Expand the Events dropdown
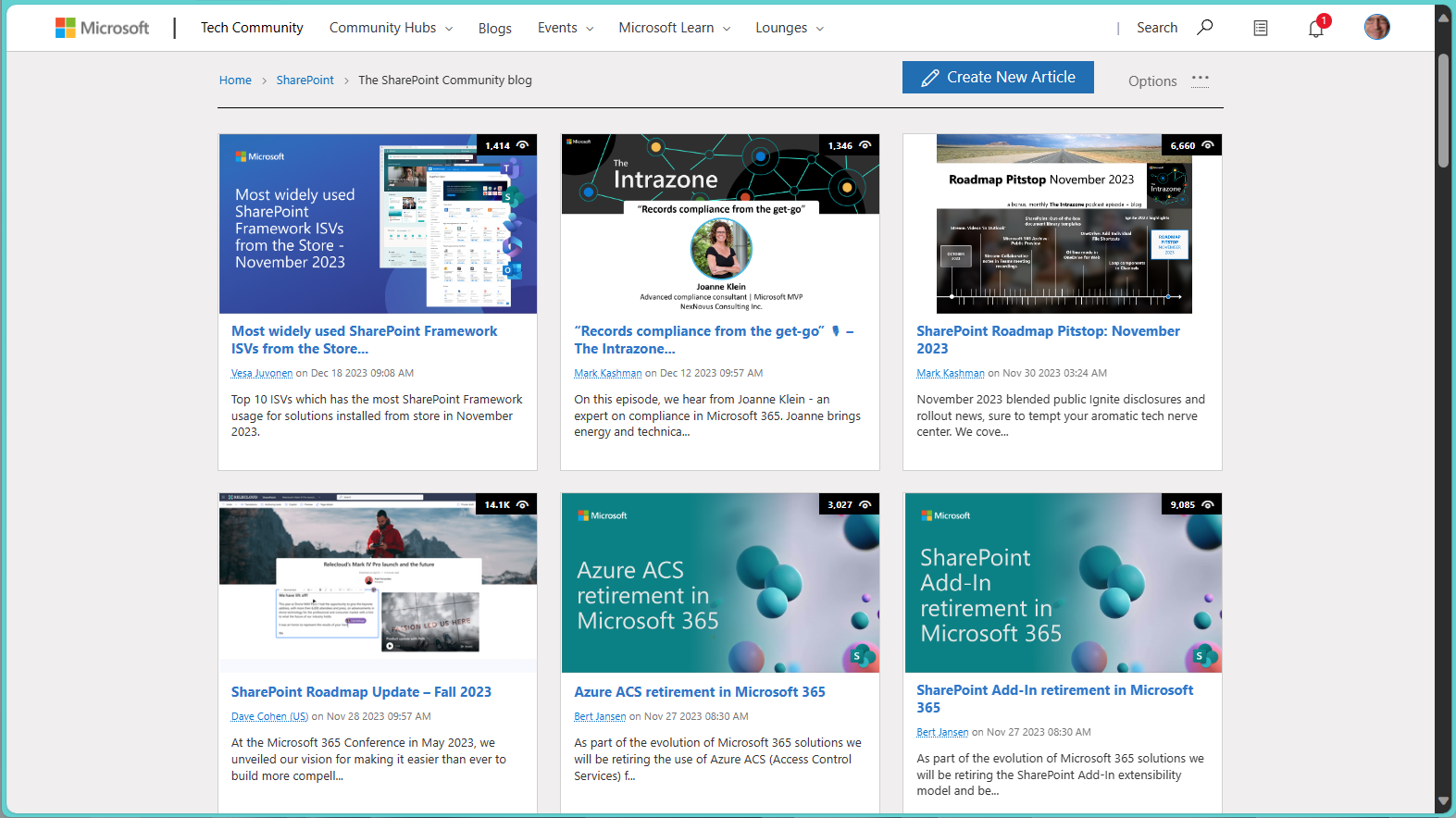The width and height of the screenshot is (1456, 818). [566, 28]
